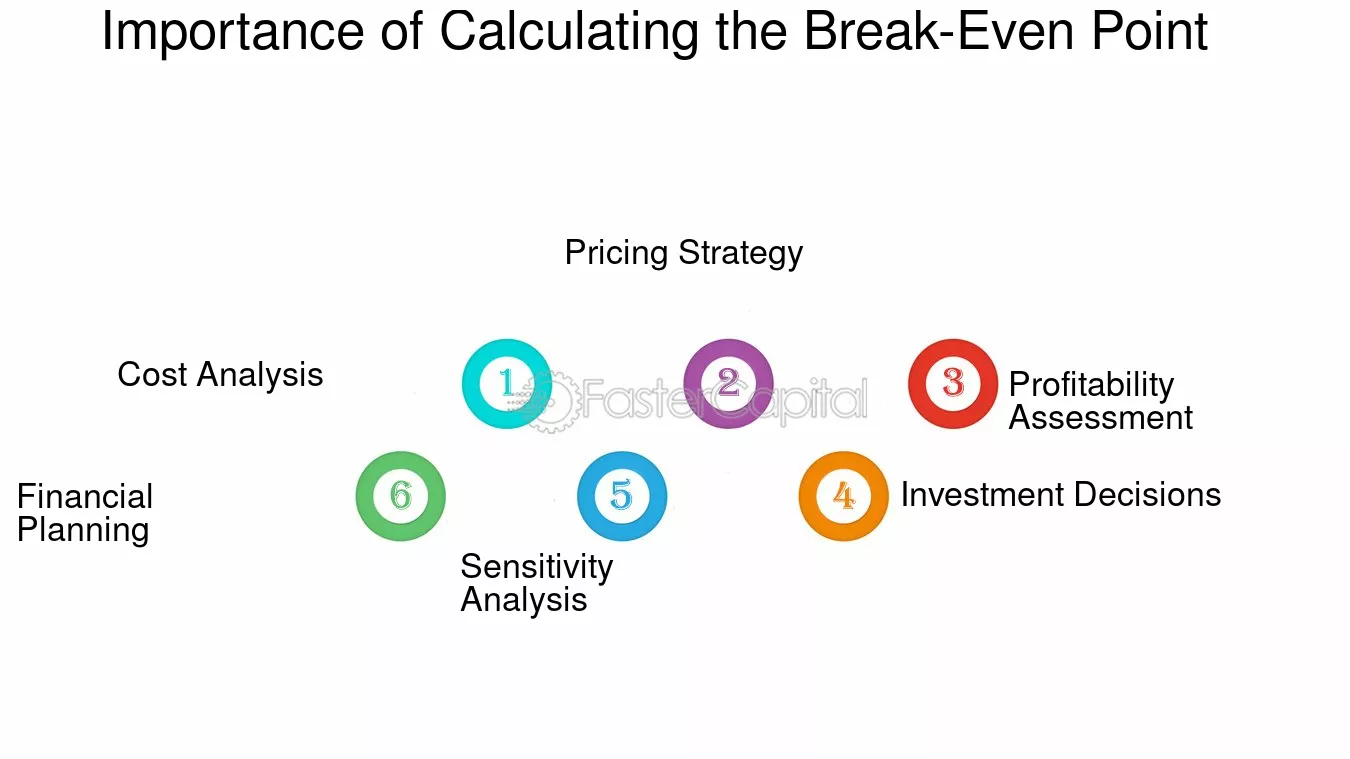Select the word Calculating in the title

tap(568, 32)
